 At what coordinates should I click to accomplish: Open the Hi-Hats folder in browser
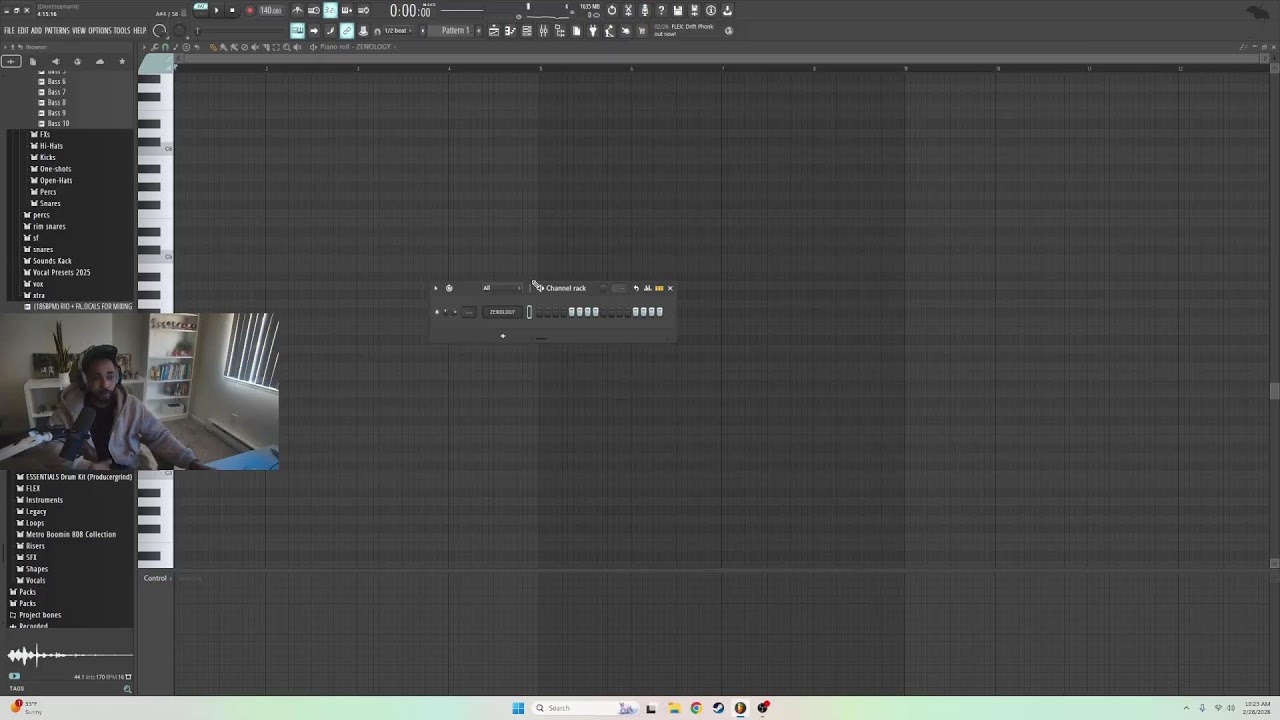pyautogui.click(x=51, y=146)
